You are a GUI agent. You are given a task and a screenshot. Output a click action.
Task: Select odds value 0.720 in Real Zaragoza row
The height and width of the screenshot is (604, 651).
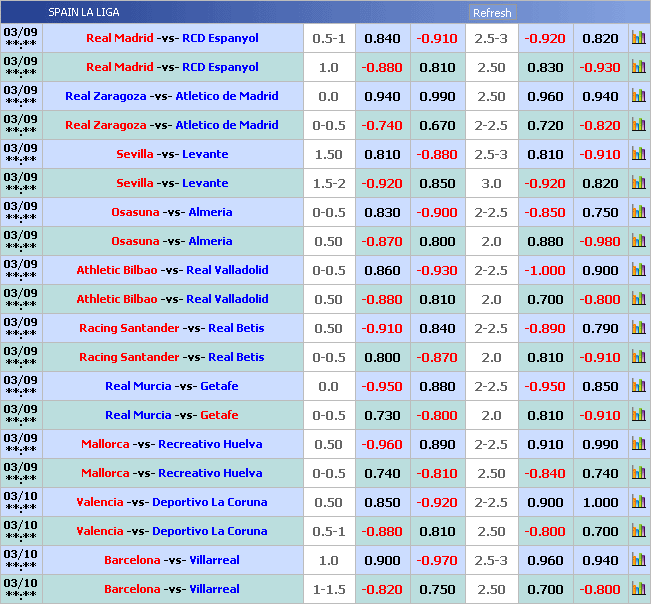tap(546, 125)
